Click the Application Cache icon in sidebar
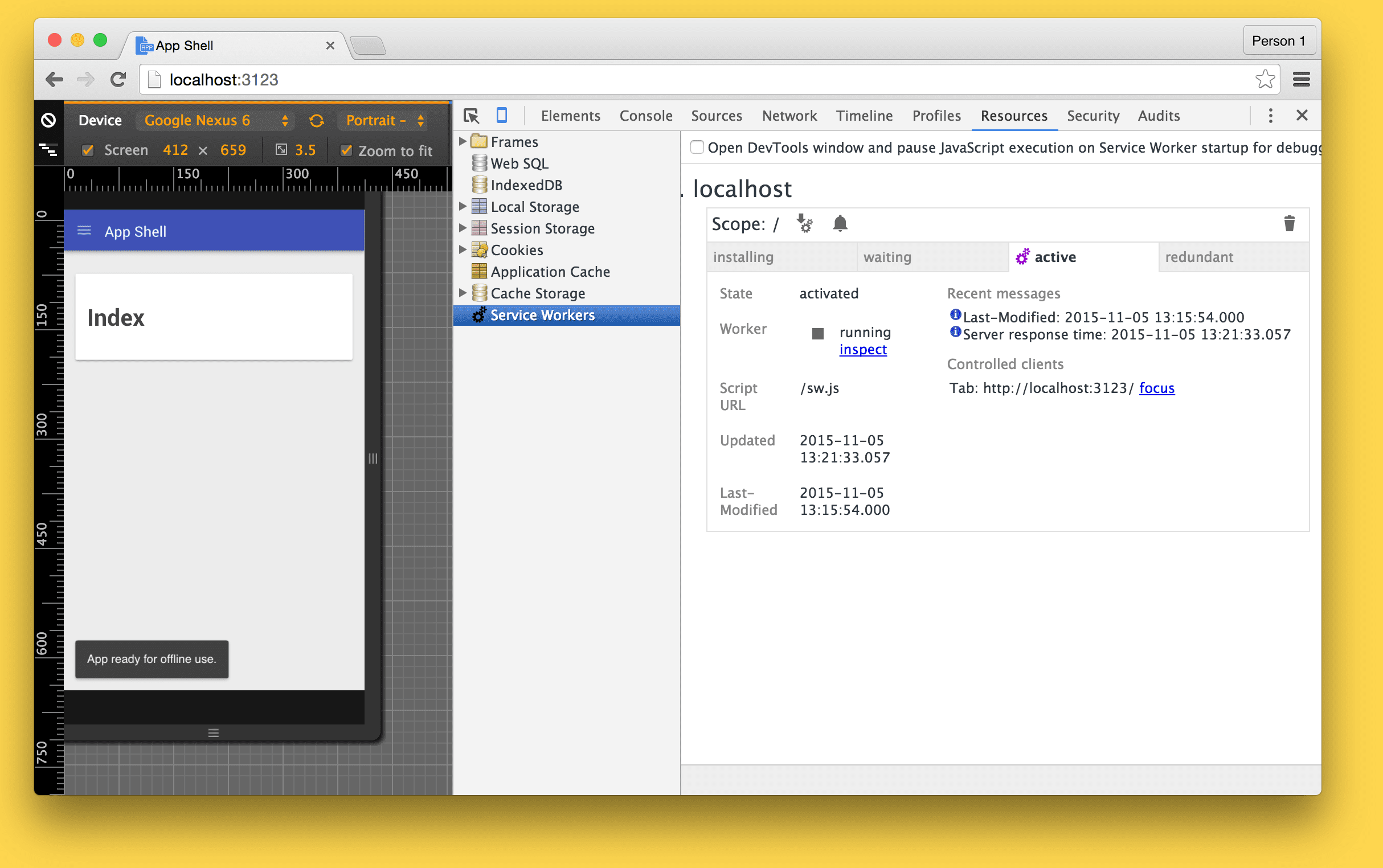This screenshot has height=868, width=1383. click(480, 270)
